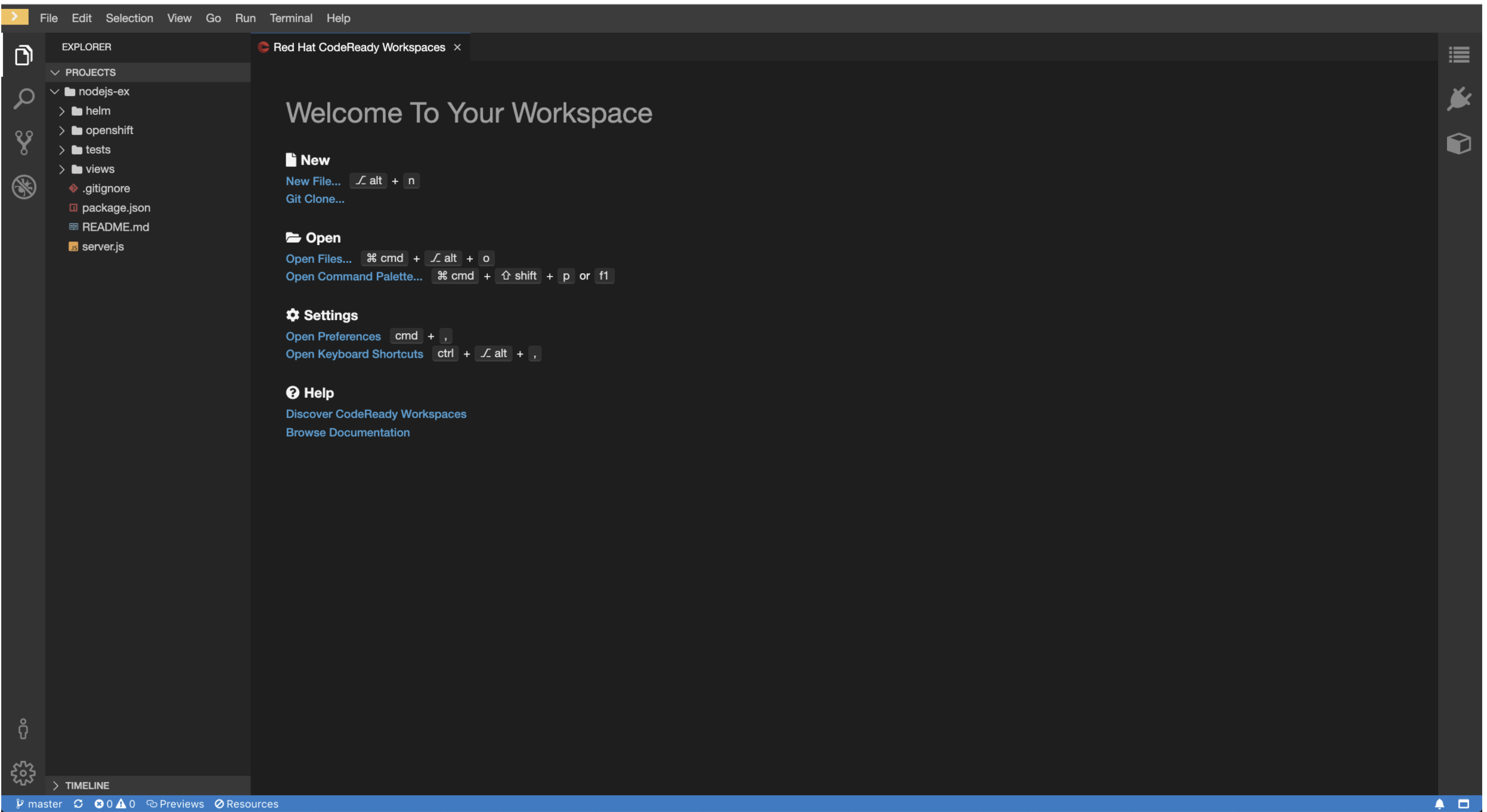1487x812 pixels.
Task: Open the Selection menu
Action: (x=129, y=18)
